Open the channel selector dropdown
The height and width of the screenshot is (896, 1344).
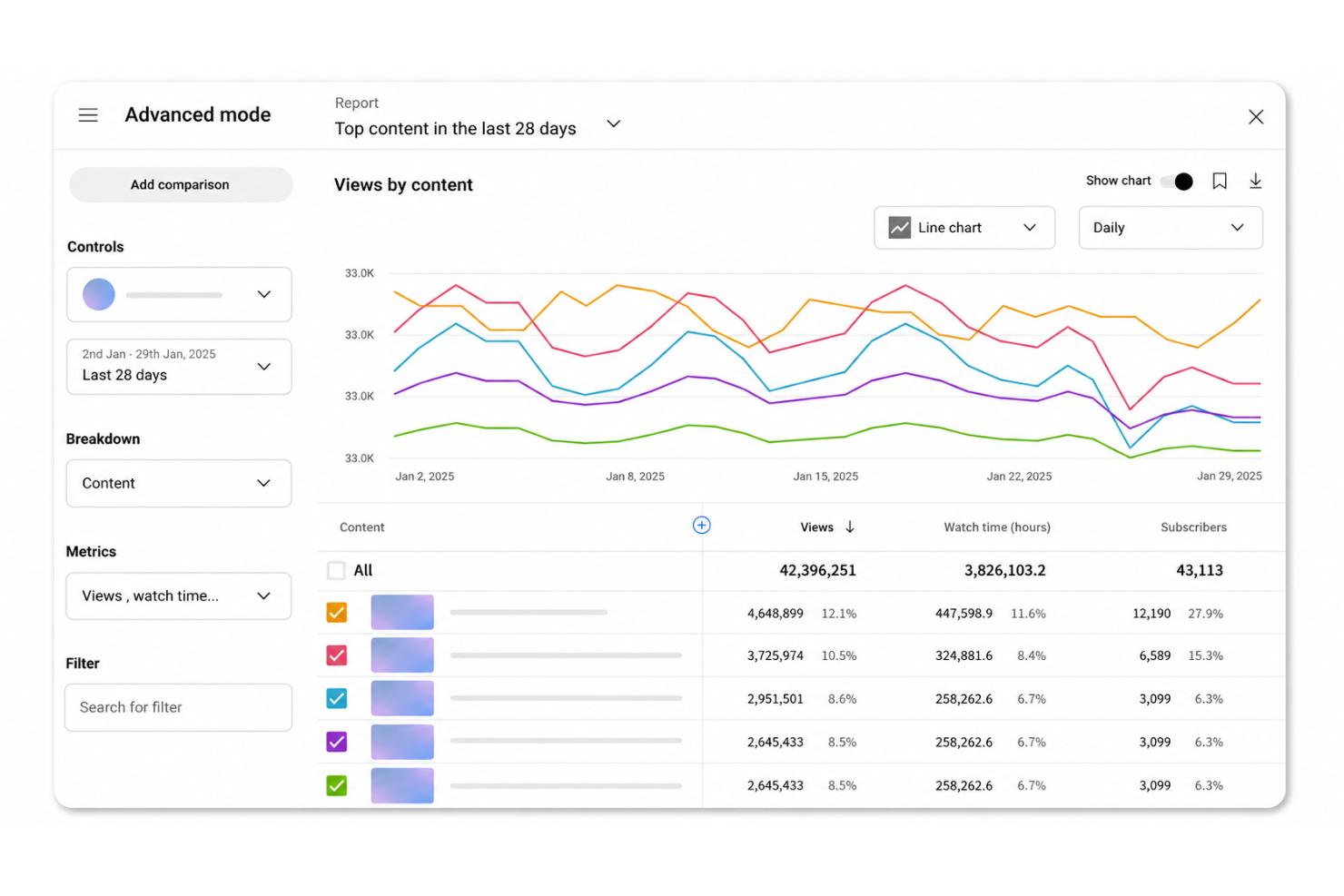pos(179,294)
